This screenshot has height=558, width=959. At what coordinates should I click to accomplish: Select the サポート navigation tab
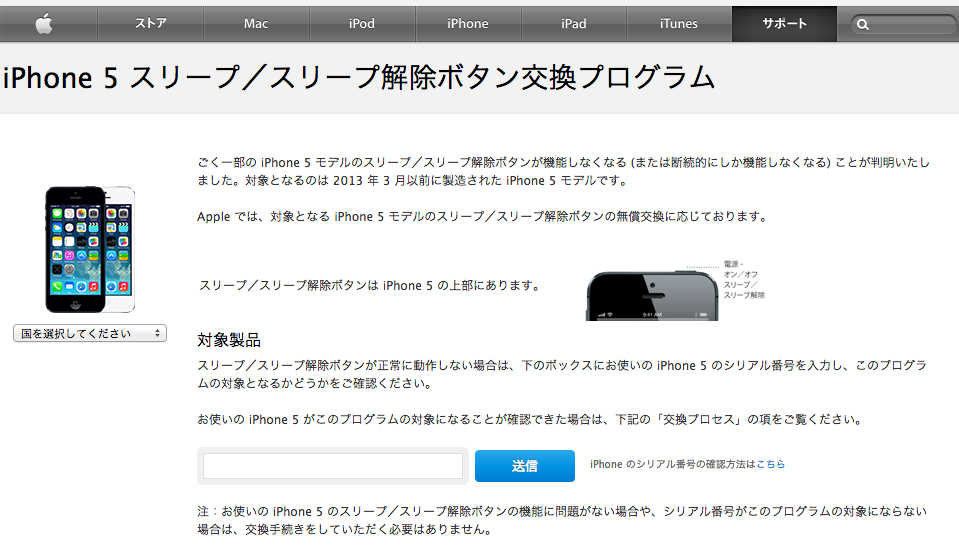(x=784, y=24)
